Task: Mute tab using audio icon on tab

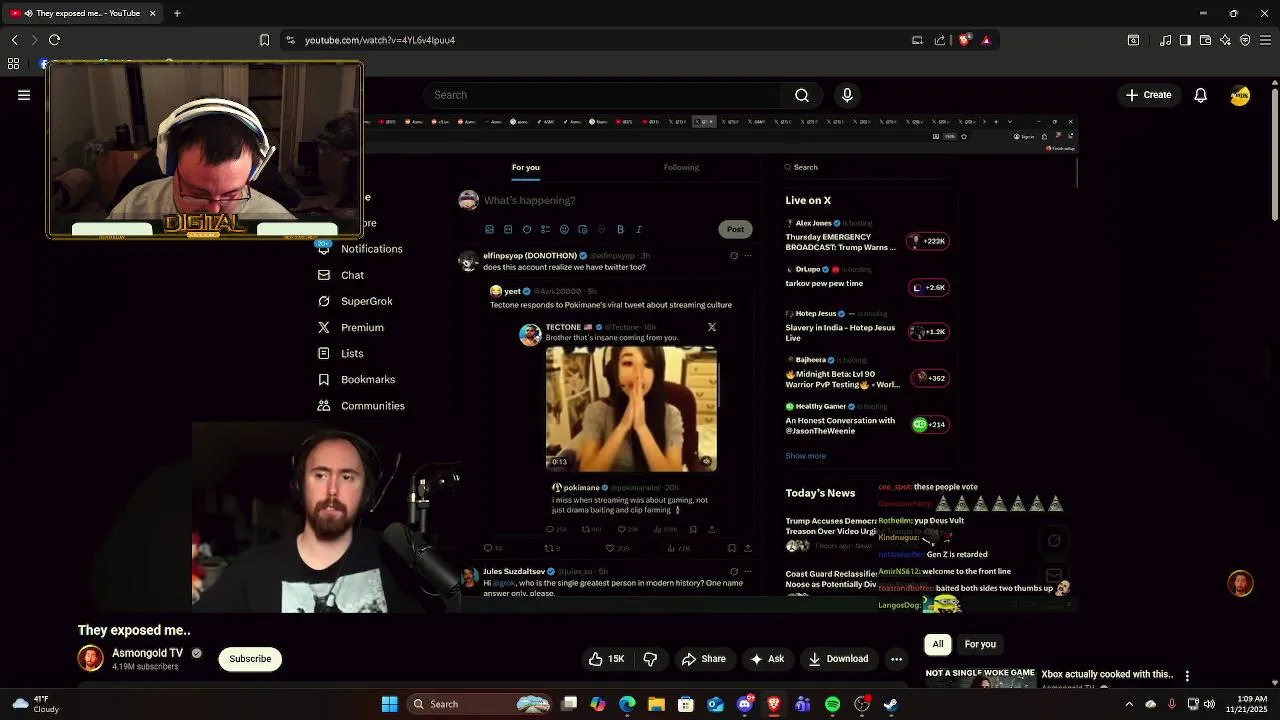Action: pos(27,13)
